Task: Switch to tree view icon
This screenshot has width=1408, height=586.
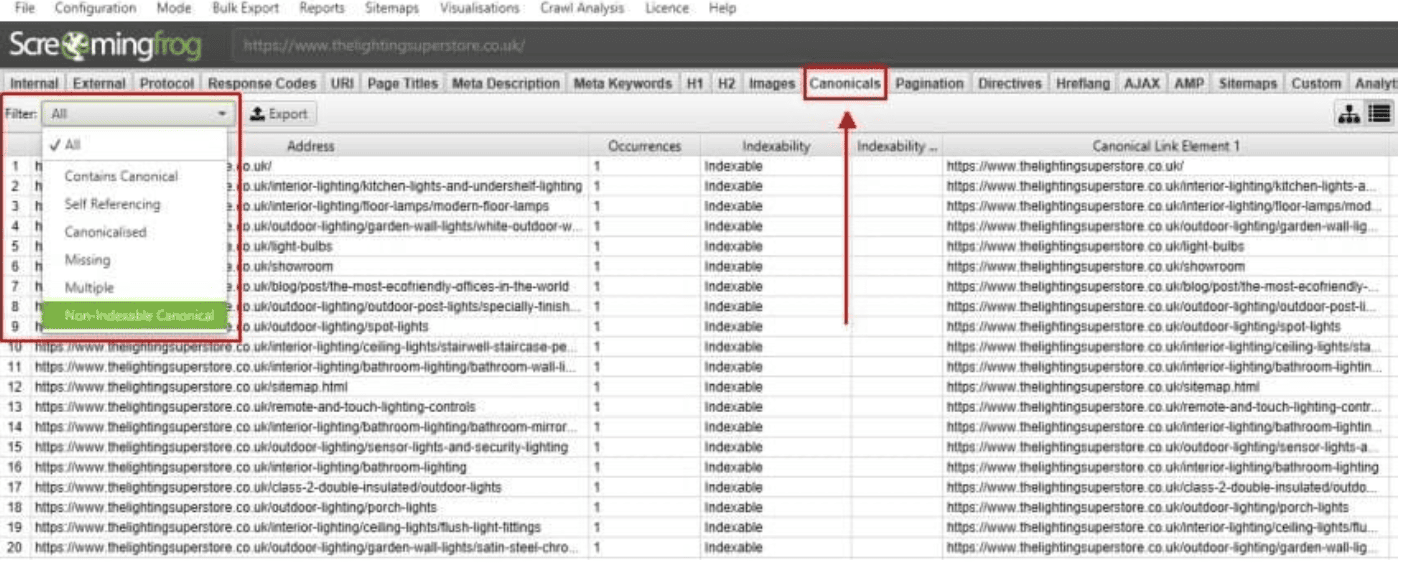Action: [x=1349, y=114]
